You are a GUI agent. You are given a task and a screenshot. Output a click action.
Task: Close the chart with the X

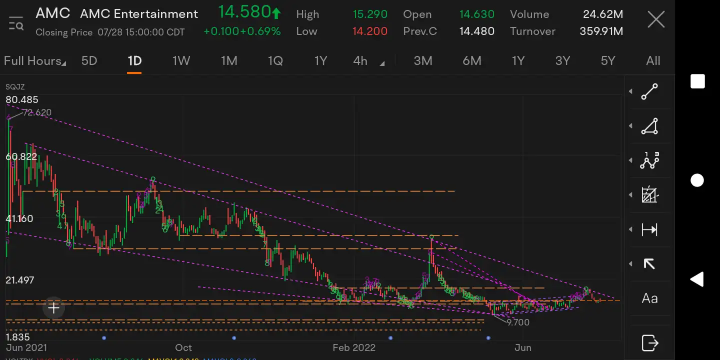tap(656, 20)
